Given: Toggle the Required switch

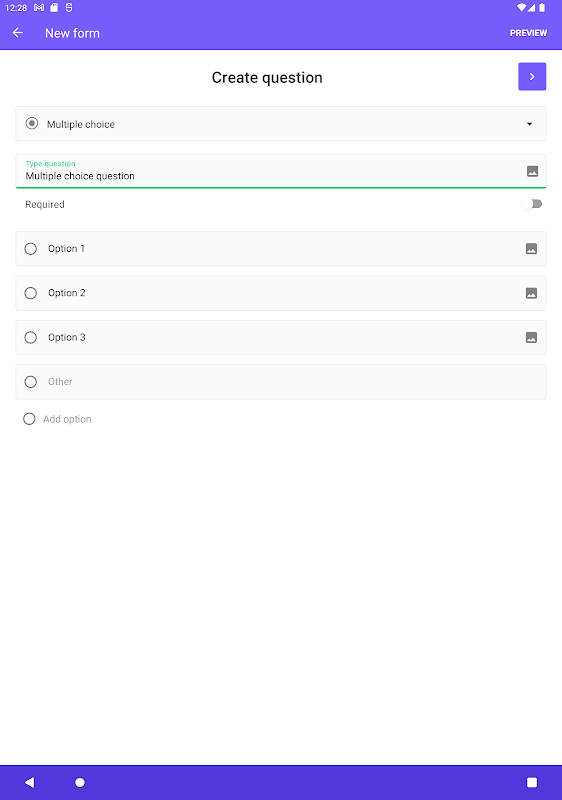Looking at the screenshot, I should coord(532,204).
